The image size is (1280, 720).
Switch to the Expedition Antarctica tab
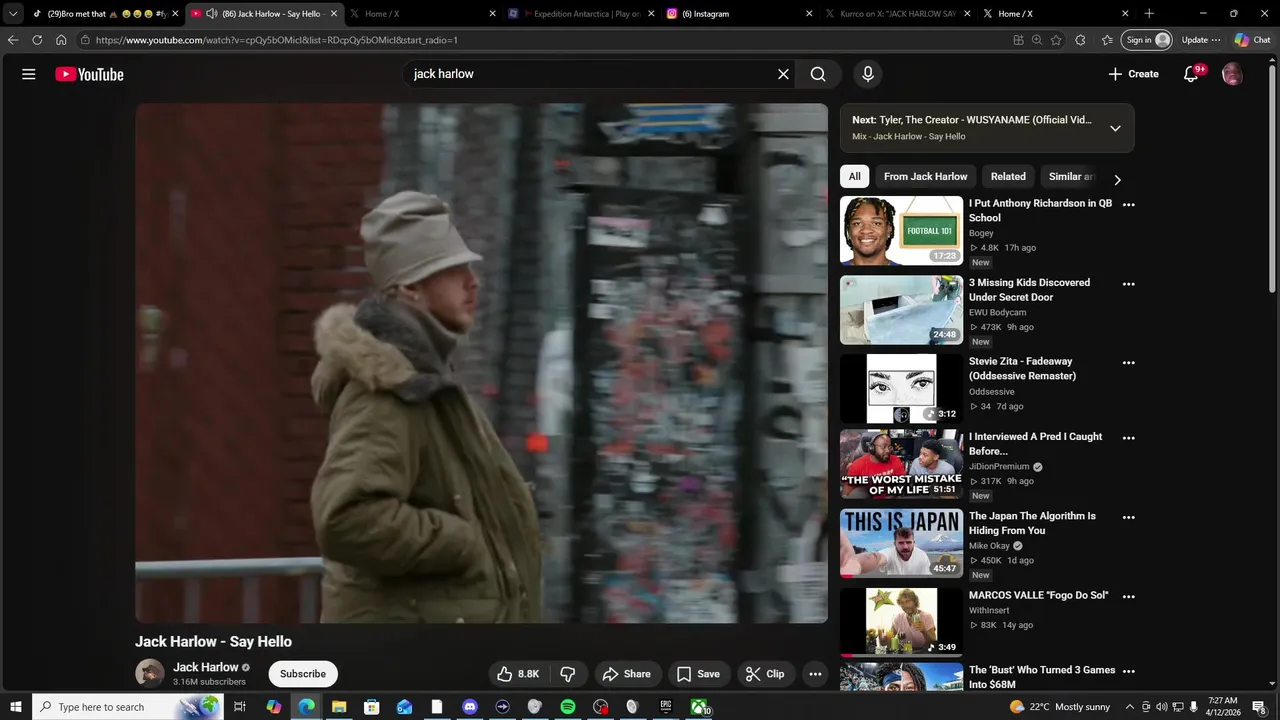[x=580, y=14]
